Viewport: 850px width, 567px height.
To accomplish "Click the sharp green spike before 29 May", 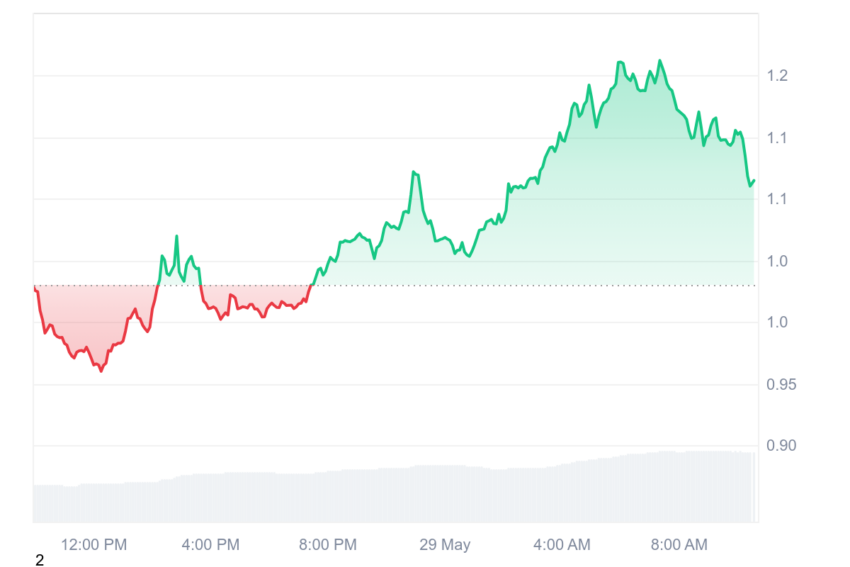I will click(x=414, y=172).
